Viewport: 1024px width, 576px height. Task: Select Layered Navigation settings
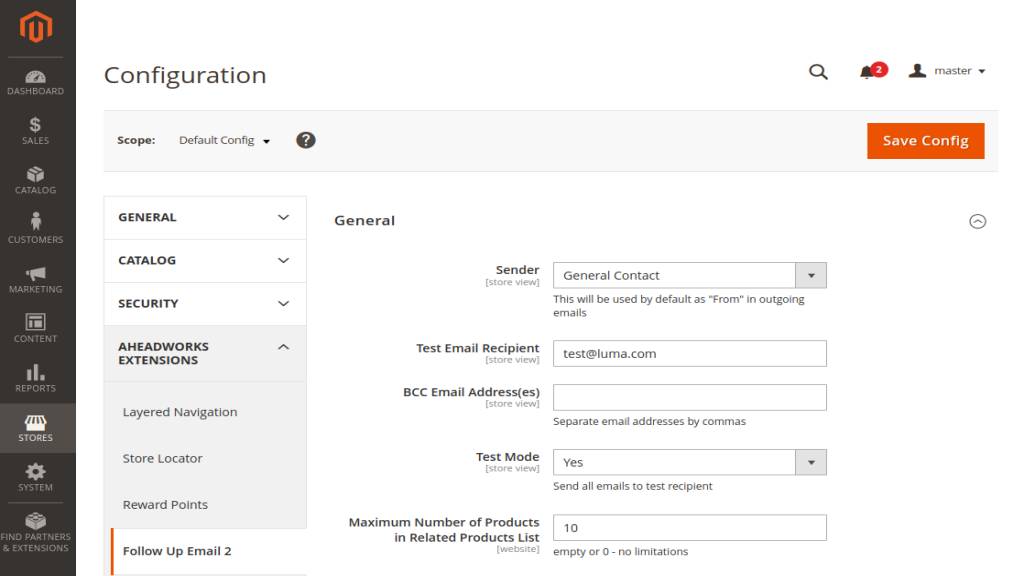coord(180,412)
